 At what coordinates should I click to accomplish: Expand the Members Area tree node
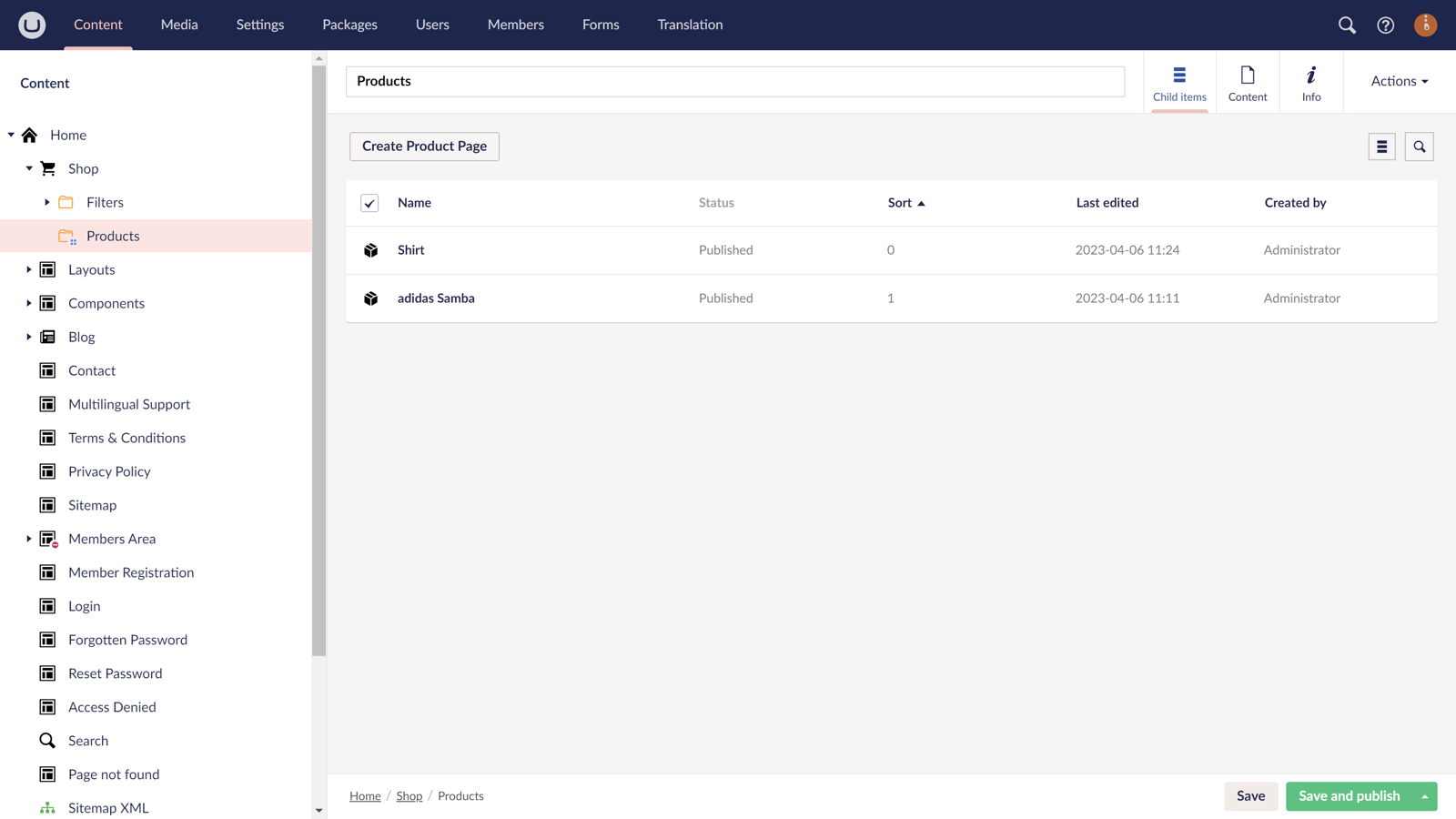click(x=29, y=539)
